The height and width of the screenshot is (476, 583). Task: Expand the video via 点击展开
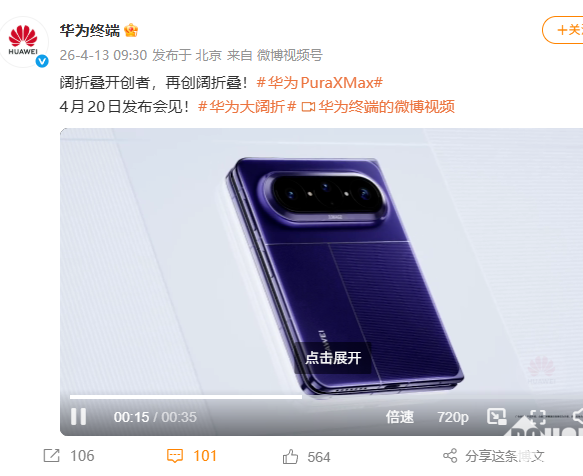click(x=333, y=358)
